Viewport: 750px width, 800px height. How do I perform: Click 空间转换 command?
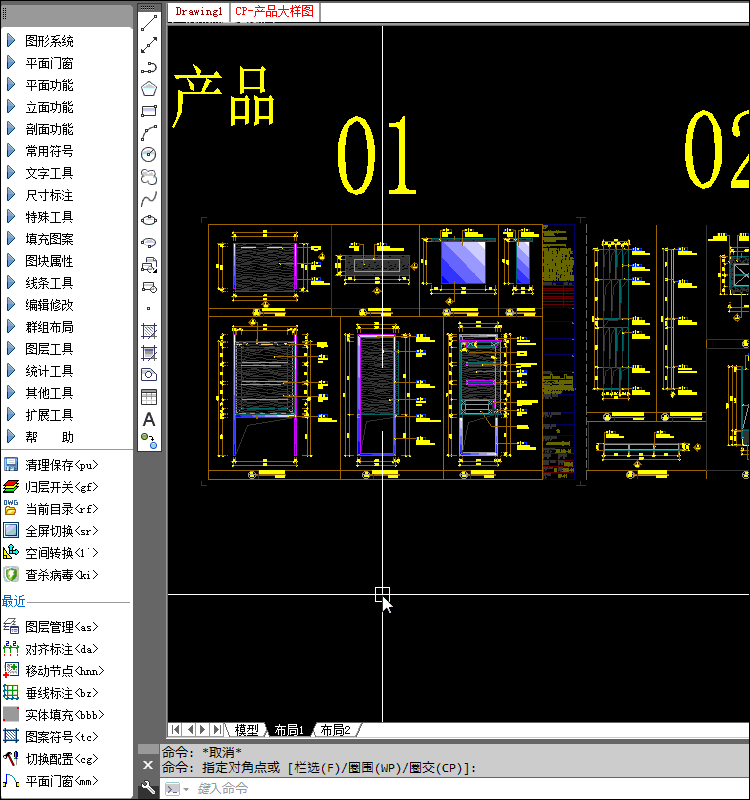pyautogui.click(x=51, y=553)
